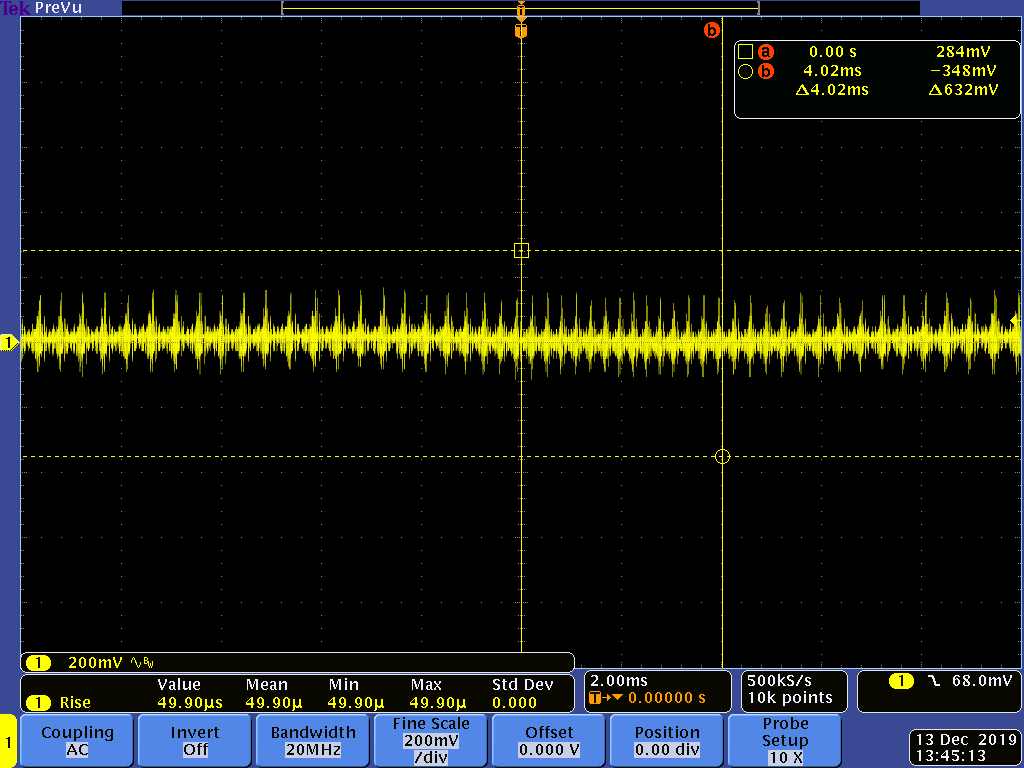The height and width of the screenshot is (768, 1024).
Task: Click the trigger delay T arrow icon
Action: 605,698
